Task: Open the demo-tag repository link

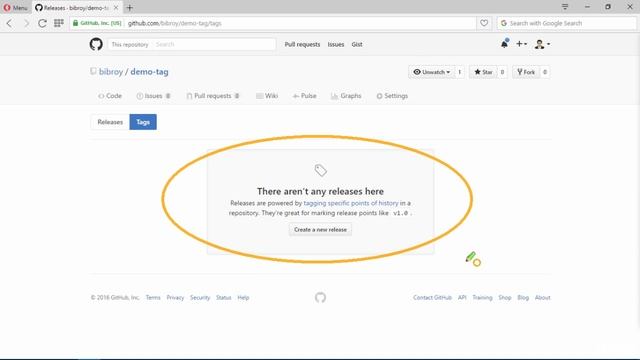Action: click(149, 71)
